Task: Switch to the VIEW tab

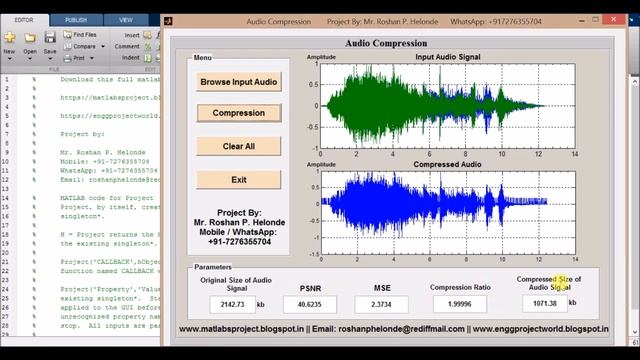Action: pos(126,20)
